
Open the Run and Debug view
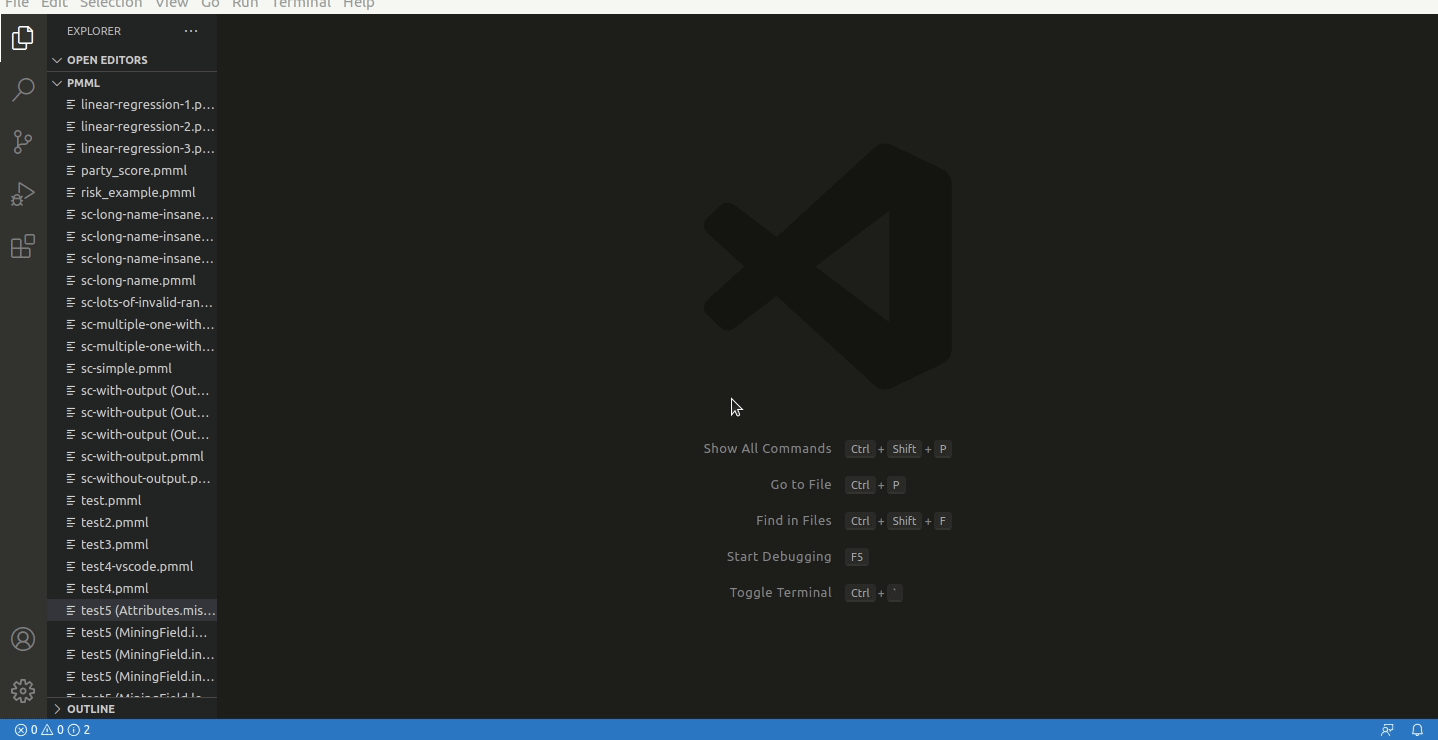point(22,194)
